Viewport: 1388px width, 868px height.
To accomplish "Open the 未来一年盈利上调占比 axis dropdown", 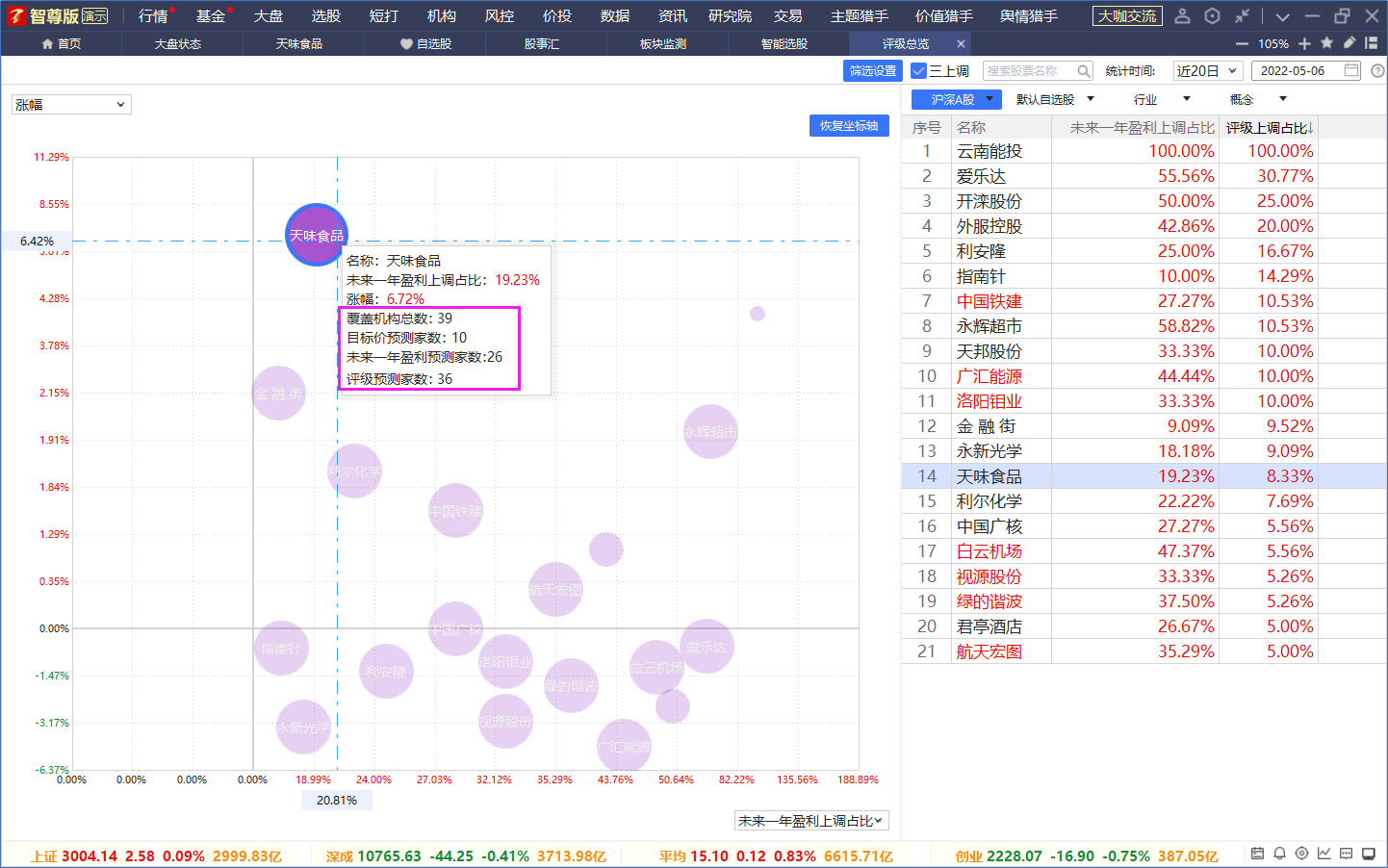I will click(x=811, y=821).
